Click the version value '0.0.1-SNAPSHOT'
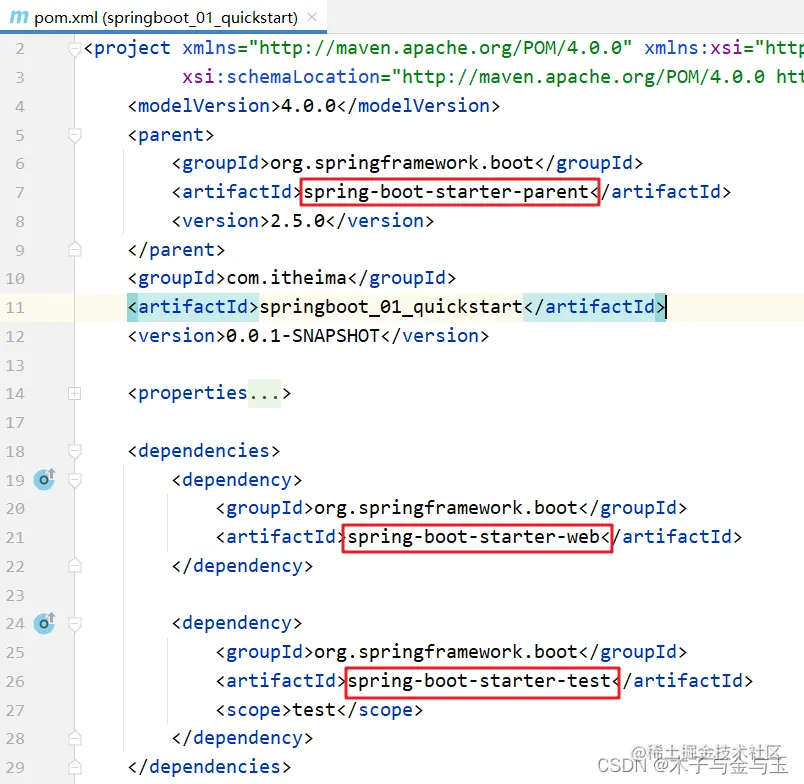804x784 pixels. point(303,336)
